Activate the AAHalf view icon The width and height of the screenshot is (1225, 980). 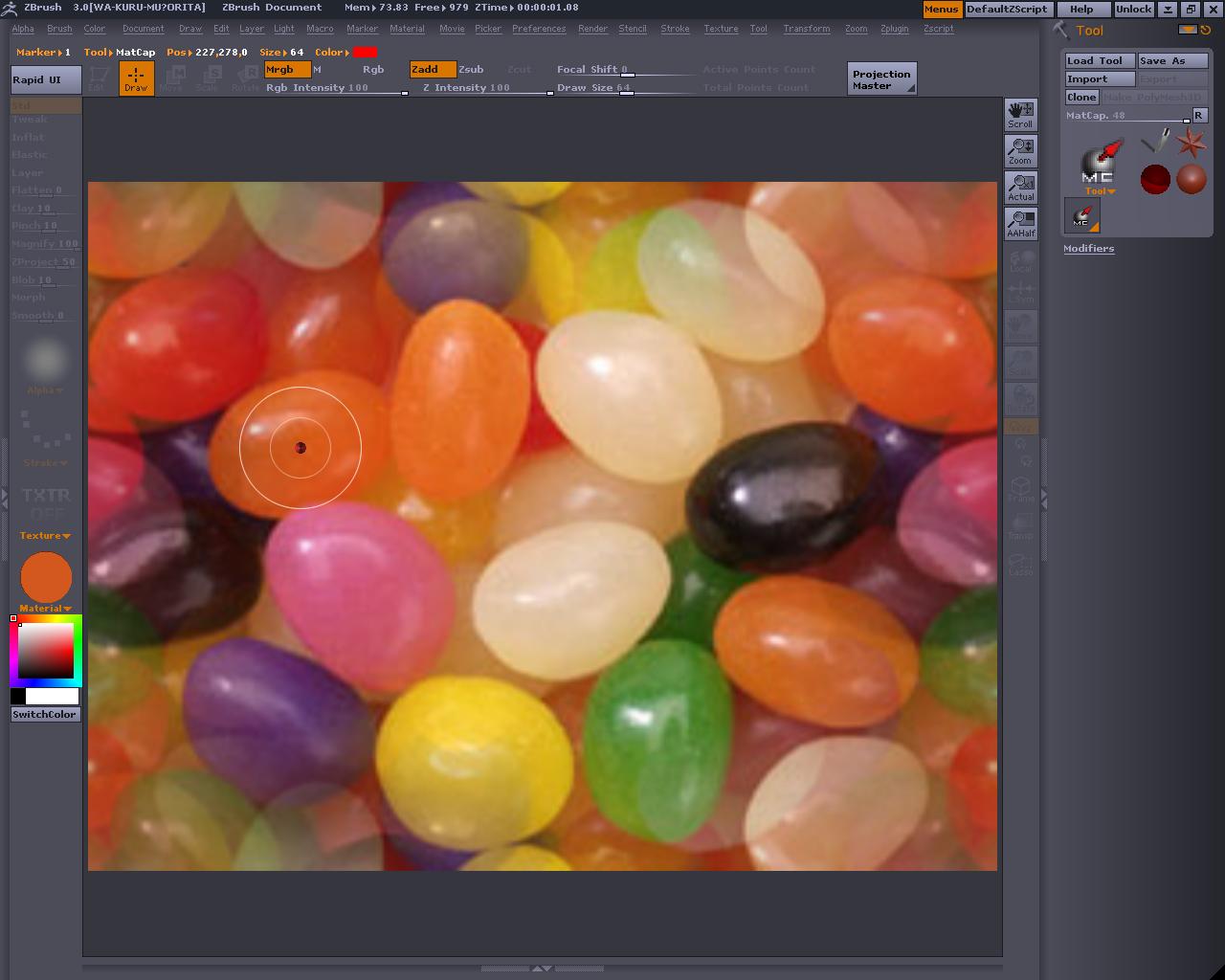tap(1021, 223)
